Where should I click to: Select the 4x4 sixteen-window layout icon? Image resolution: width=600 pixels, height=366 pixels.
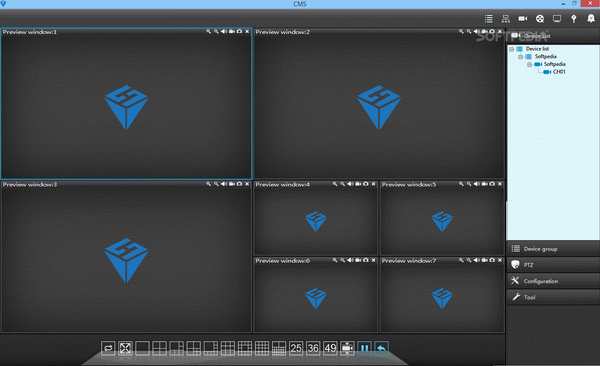pos(262,348)
